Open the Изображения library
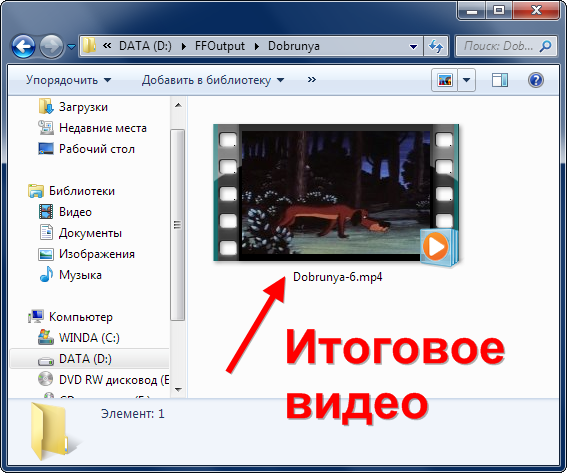Screen dimensions: 567x473 point(97,254)
